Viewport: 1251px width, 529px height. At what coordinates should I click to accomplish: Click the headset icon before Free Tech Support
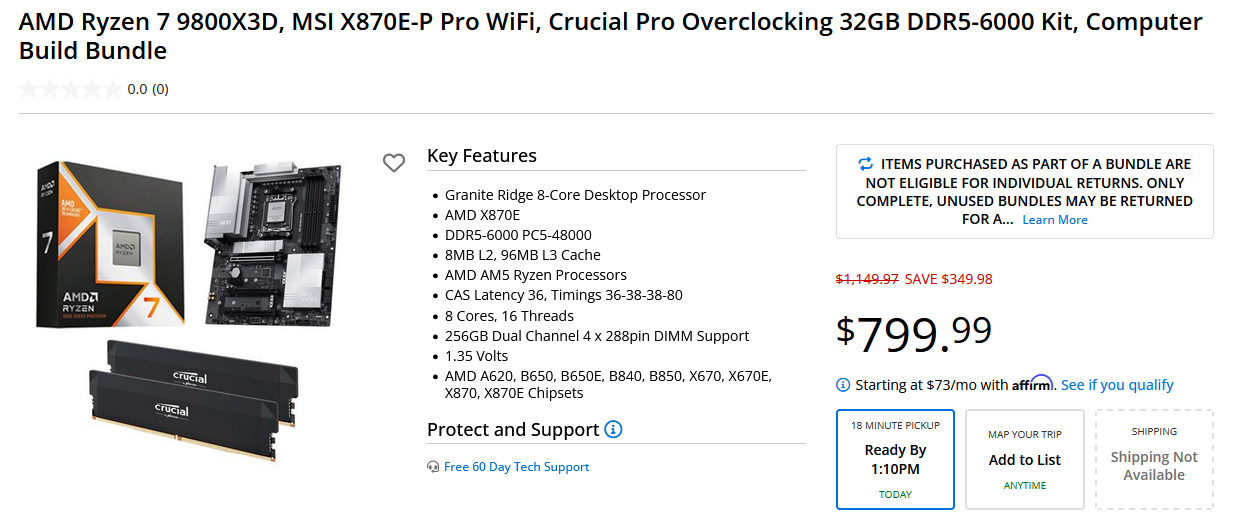pyautogui.click(x=433, y=467)
